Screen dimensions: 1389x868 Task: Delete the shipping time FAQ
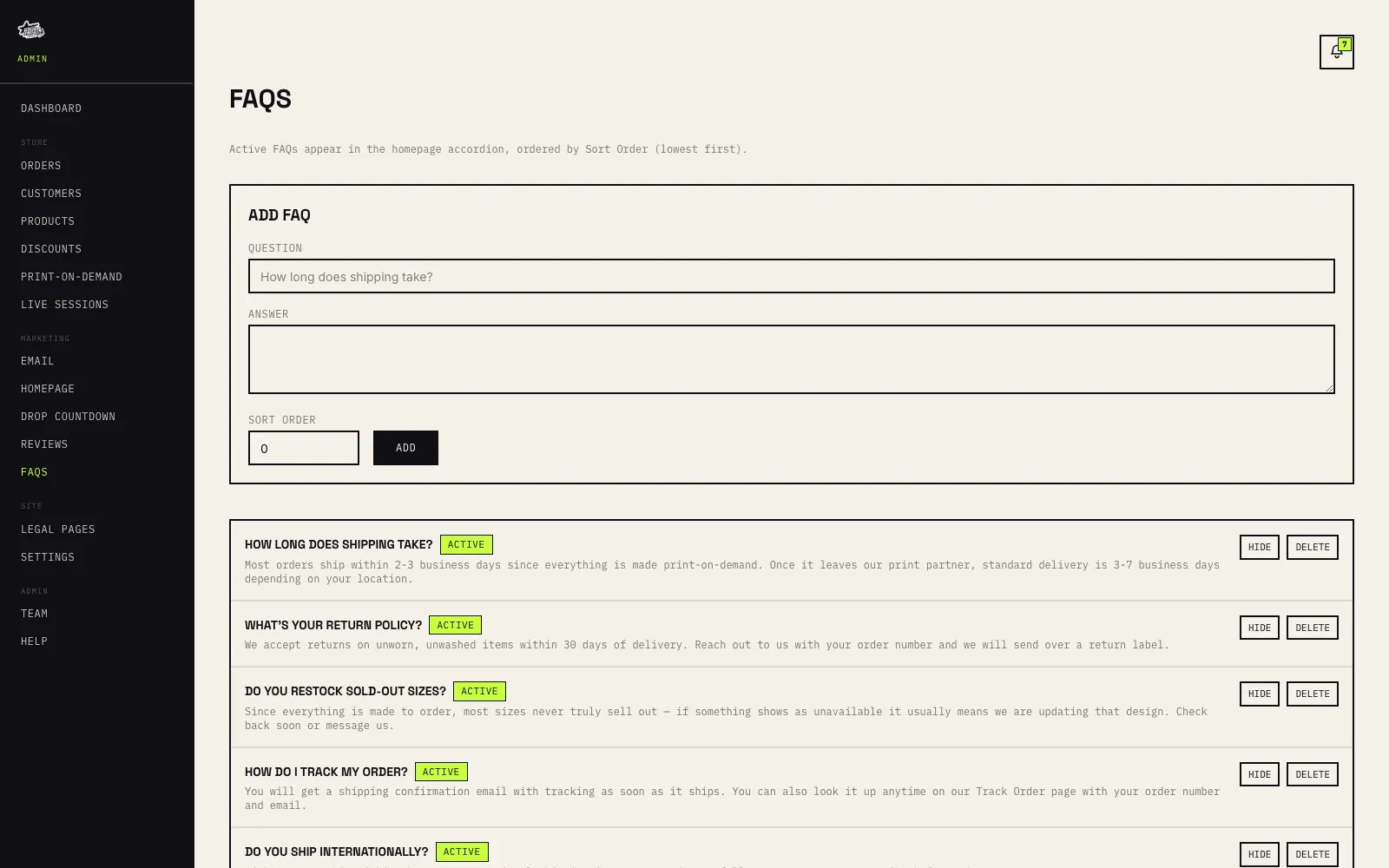(x=1312, y=547)
